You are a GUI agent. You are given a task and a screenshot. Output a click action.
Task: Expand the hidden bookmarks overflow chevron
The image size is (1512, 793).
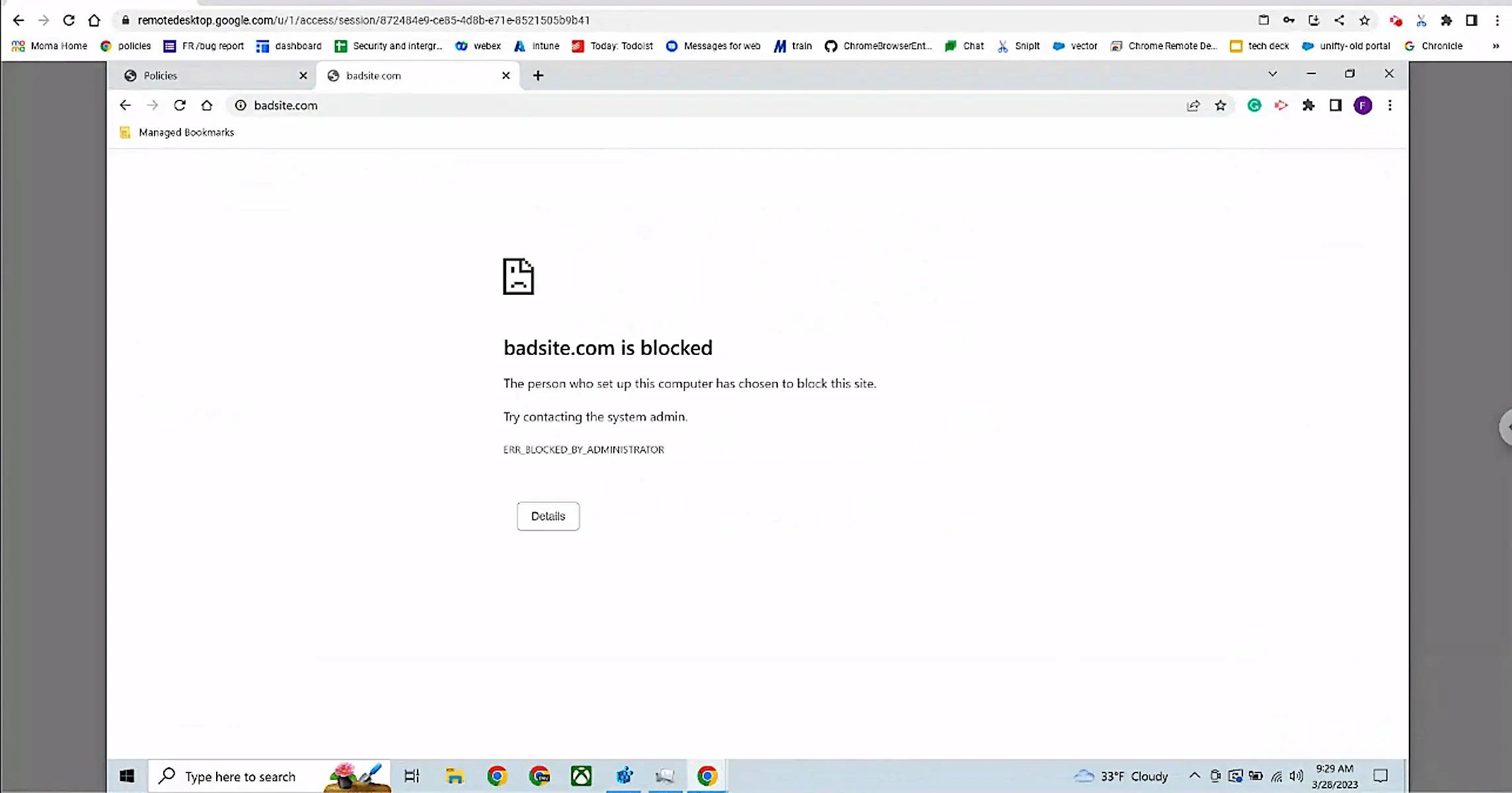(1495, 46)
